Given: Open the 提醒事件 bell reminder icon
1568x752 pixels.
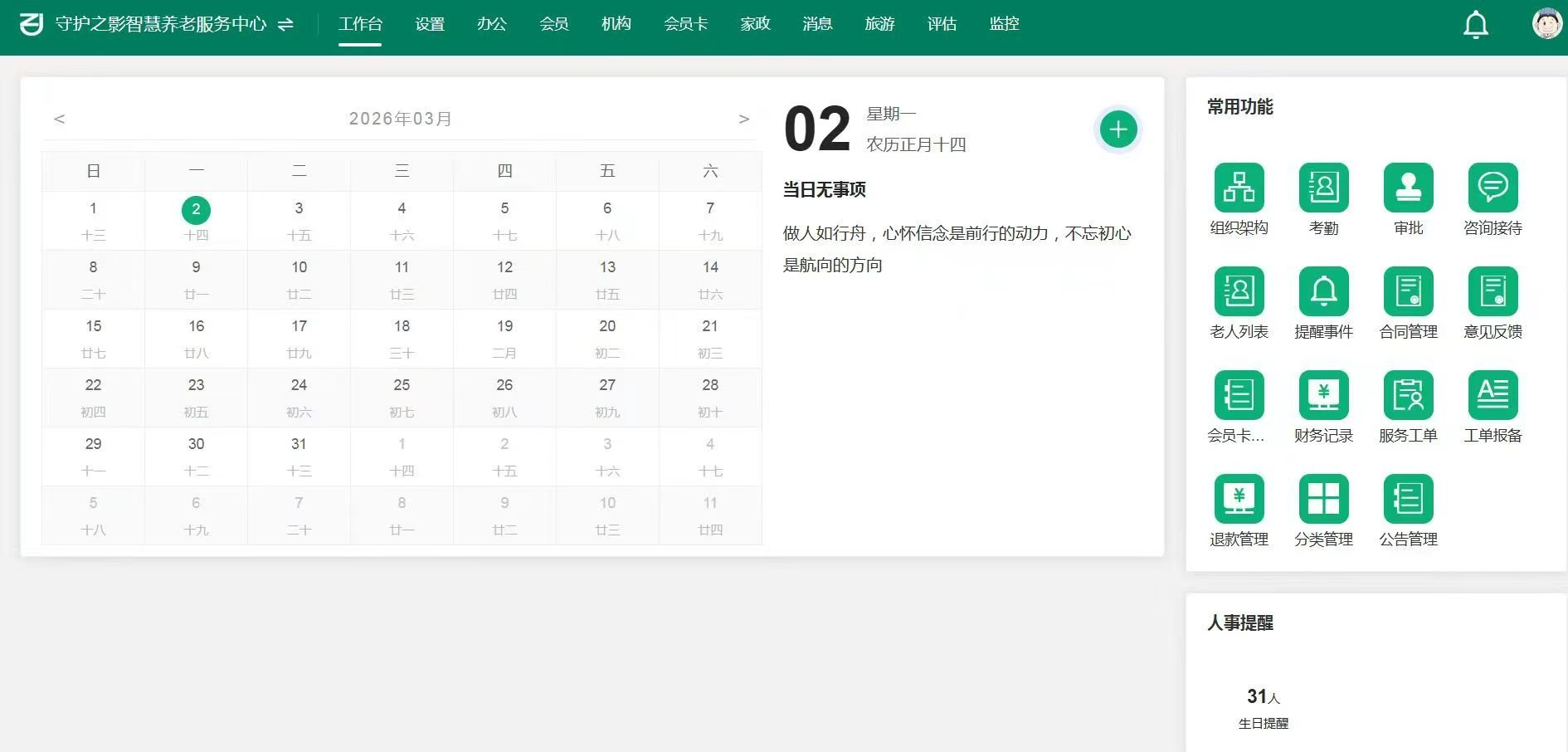Looking at the screenshot, I should (1323, 291).
